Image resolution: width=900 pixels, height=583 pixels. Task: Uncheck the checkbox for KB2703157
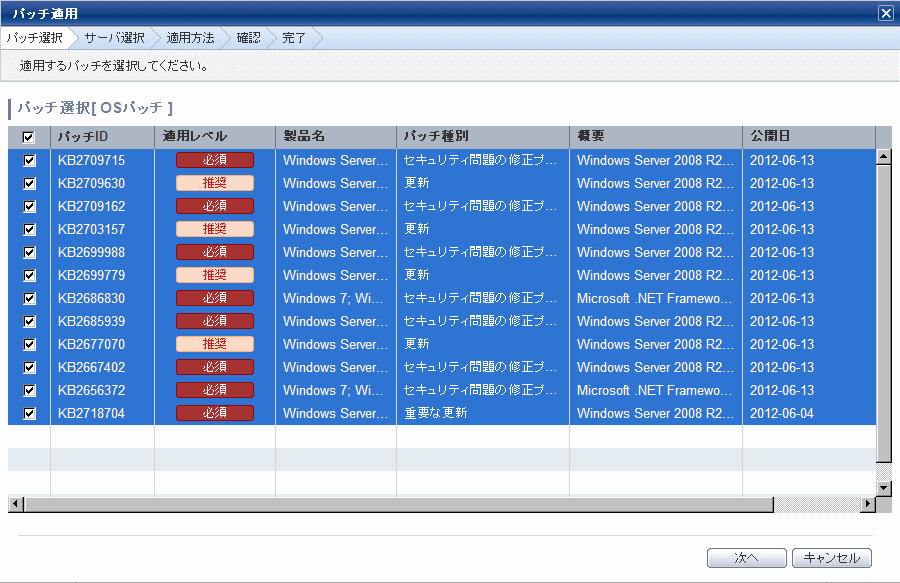tap(29, 229)
